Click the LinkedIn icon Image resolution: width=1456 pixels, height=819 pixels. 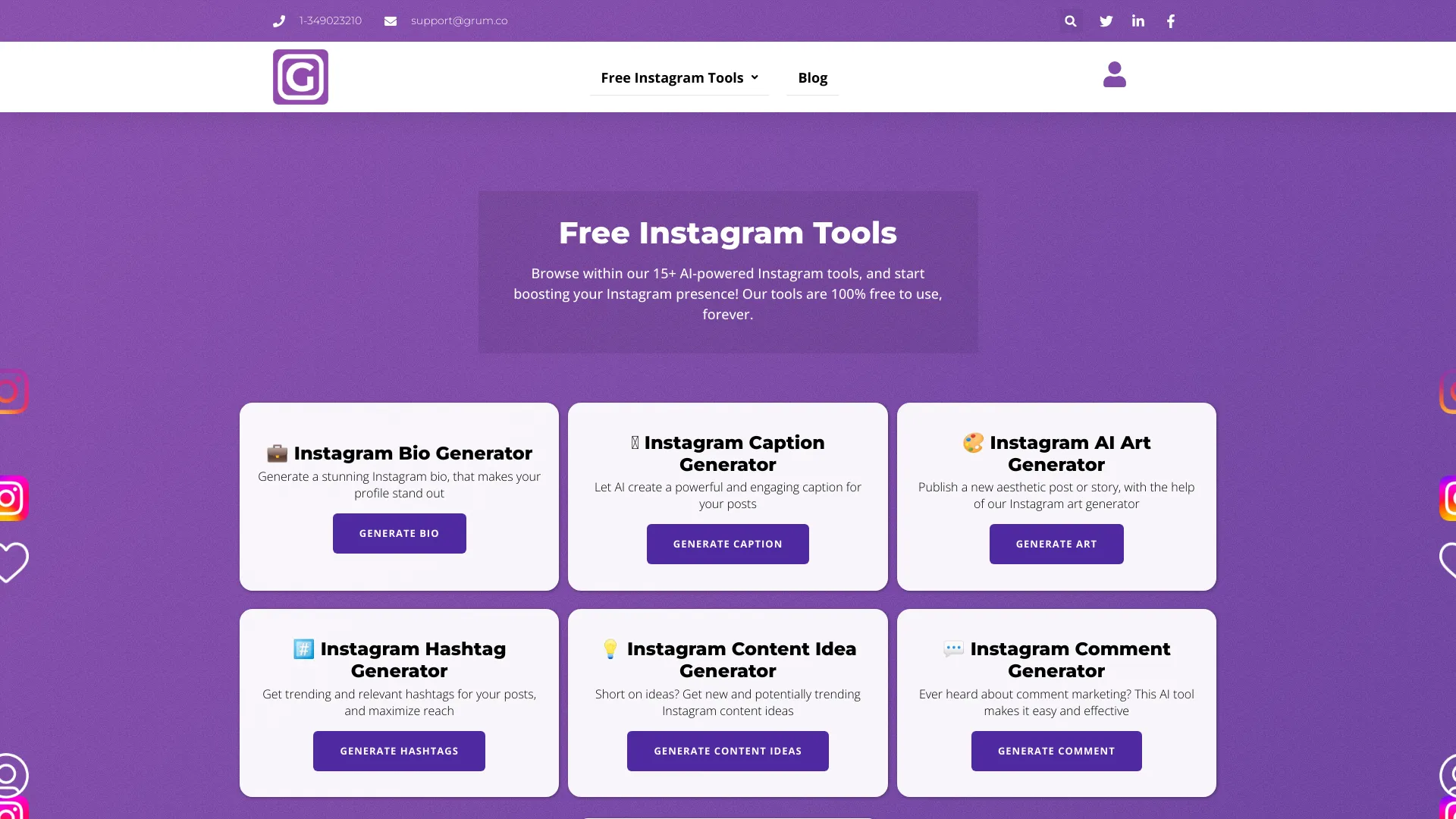click(x=1138, y=21)
